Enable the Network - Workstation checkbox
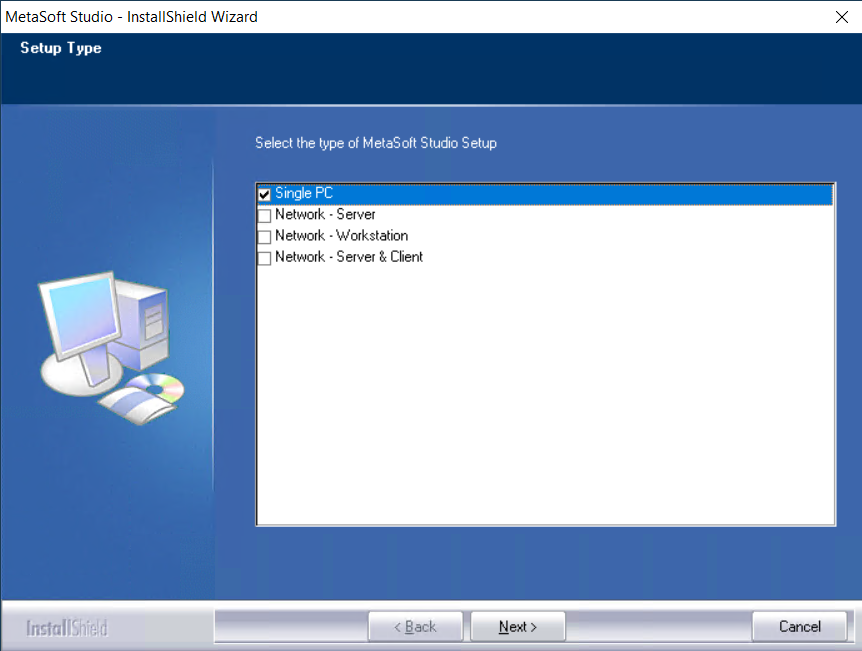Screen dimensions: 862x651 coord(264,236)
